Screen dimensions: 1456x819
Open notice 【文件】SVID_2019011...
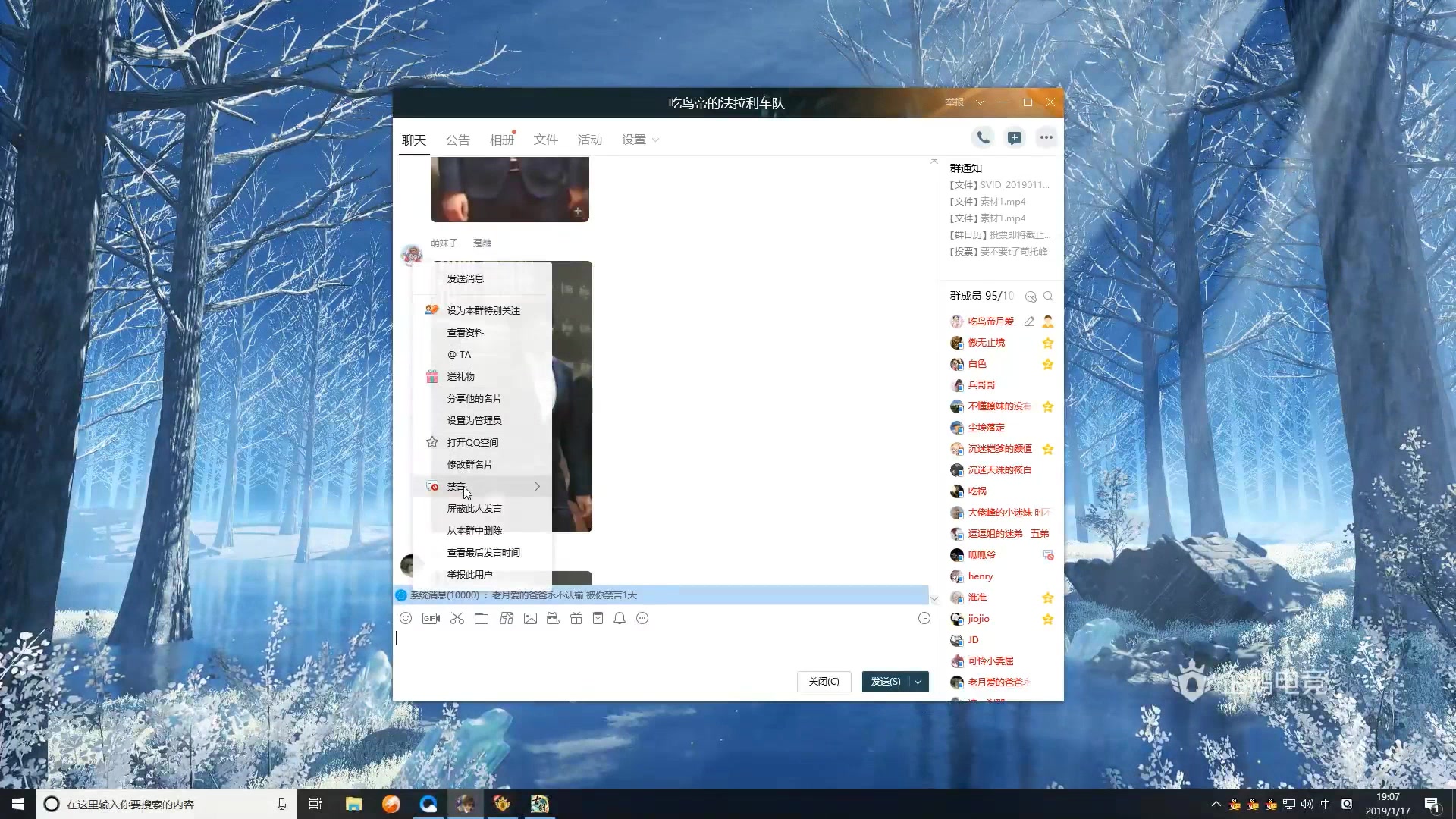(x=999, y=185)
